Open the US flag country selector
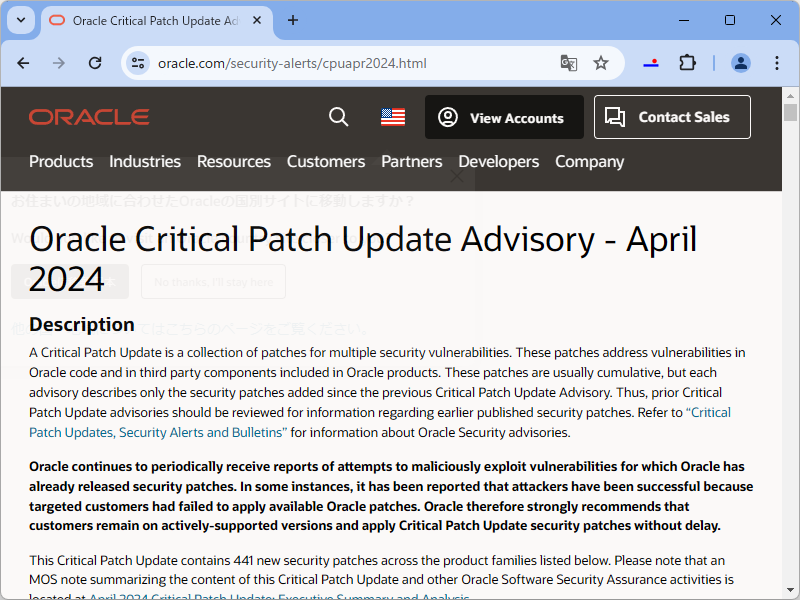Image resolution: width=800 pixels, height=600 pixels. coord(392,116)
